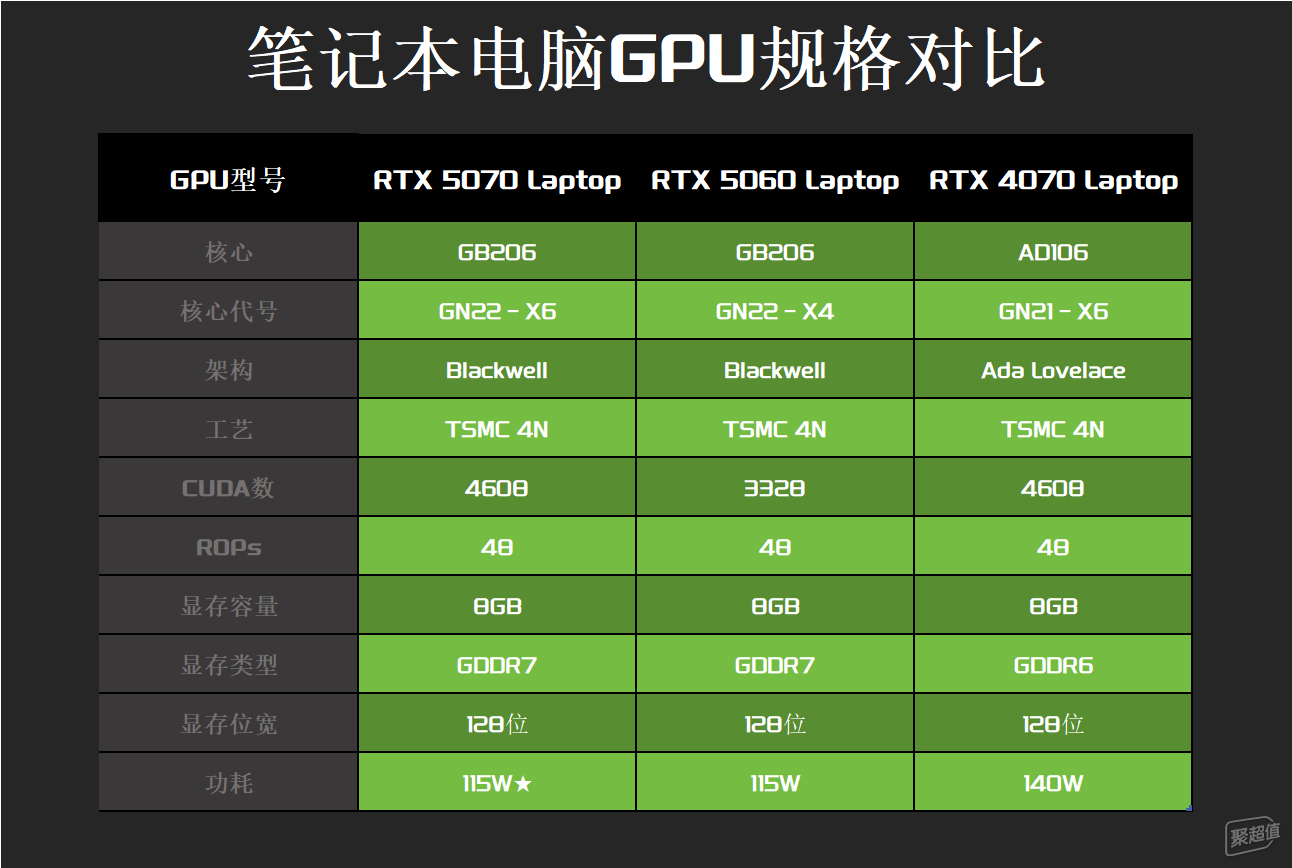Select the GN21 - X6 codename cell

point(1053,311)
